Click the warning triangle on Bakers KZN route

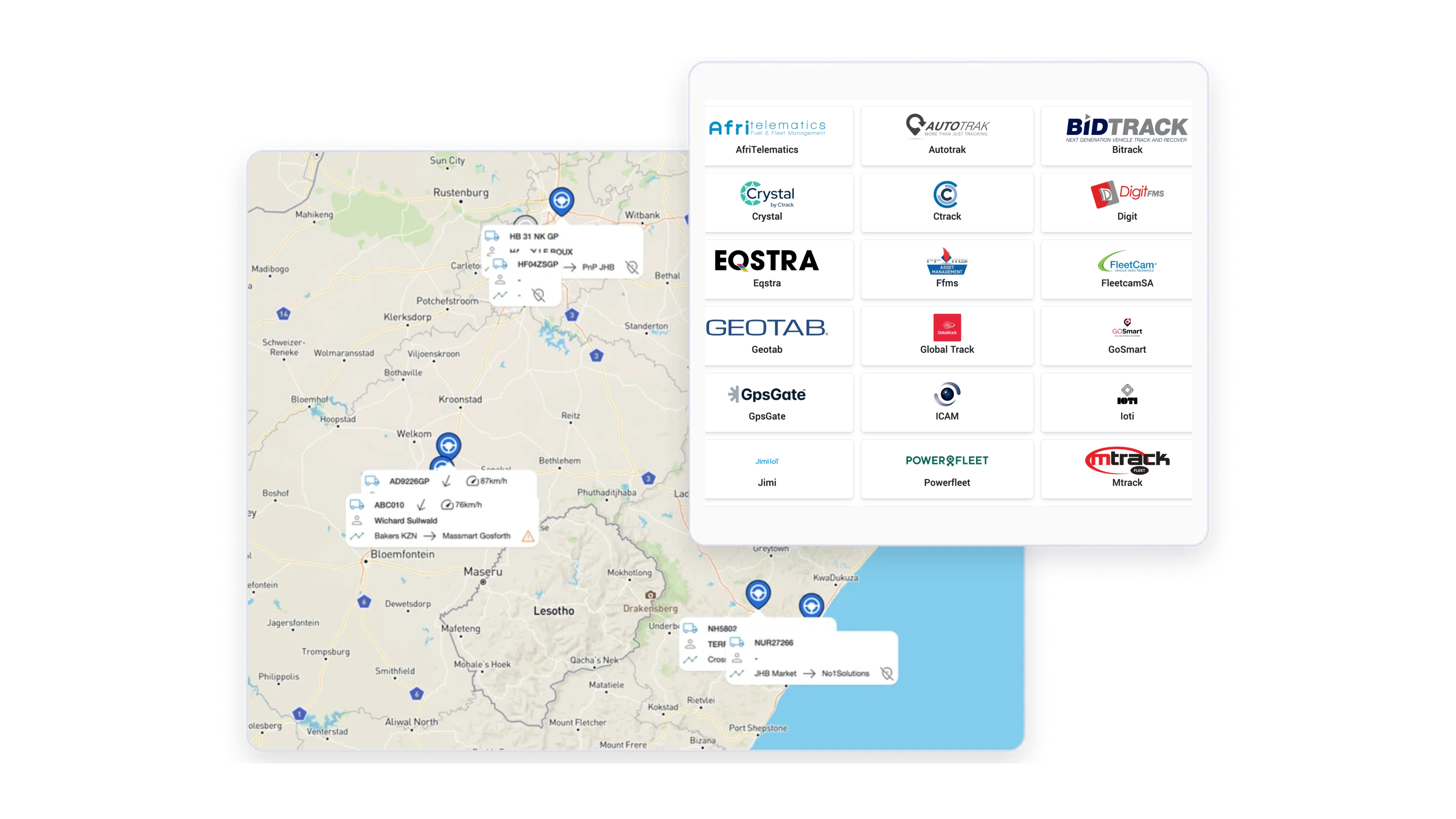point(527,536)
